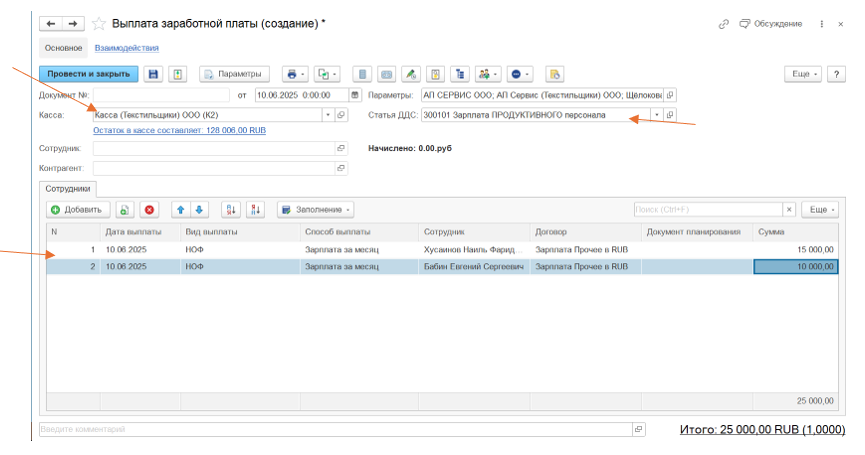
Task: Click the Save document floppy disk icon
Action: click(x=153, y=74)
